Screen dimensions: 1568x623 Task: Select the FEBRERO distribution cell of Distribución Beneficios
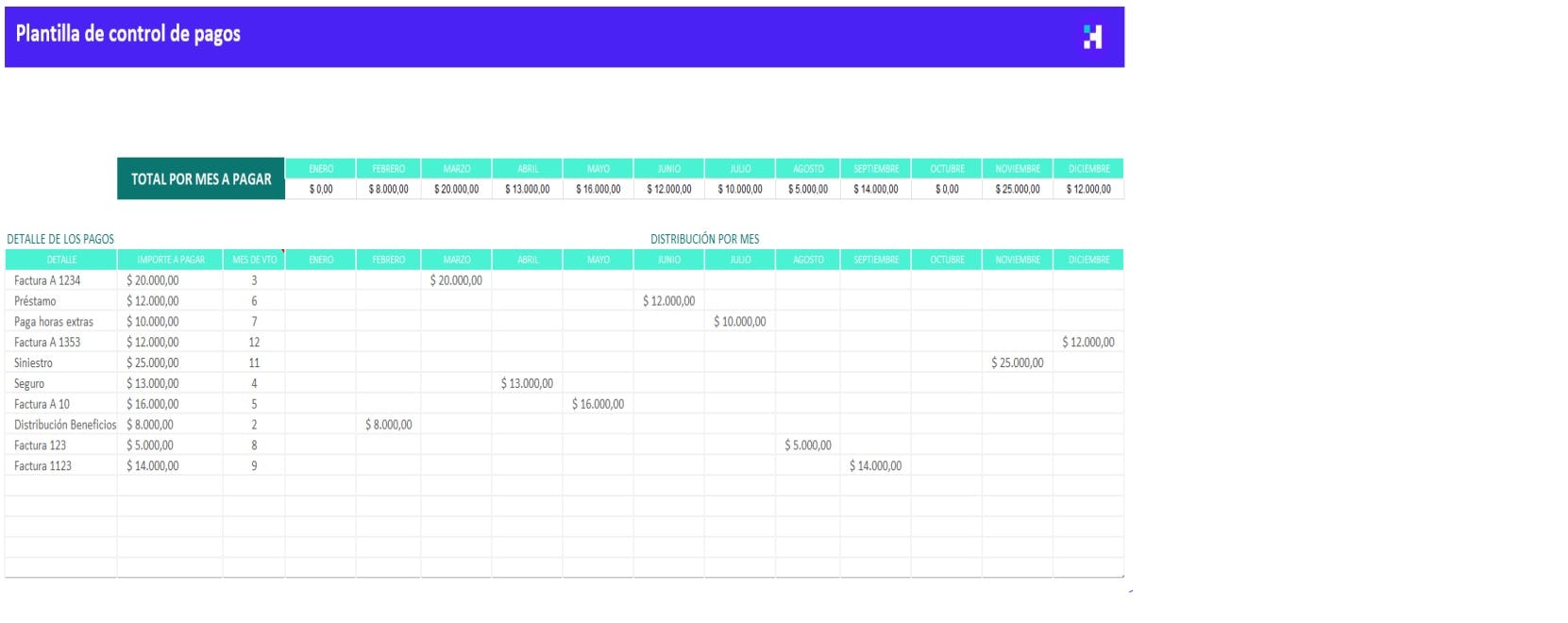point(389,425)
